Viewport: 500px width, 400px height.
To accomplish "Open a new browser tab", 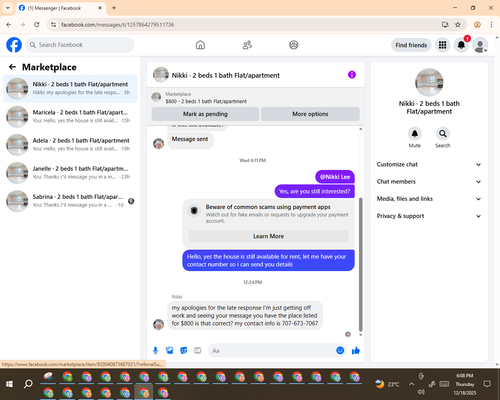I will coord(114,8).
